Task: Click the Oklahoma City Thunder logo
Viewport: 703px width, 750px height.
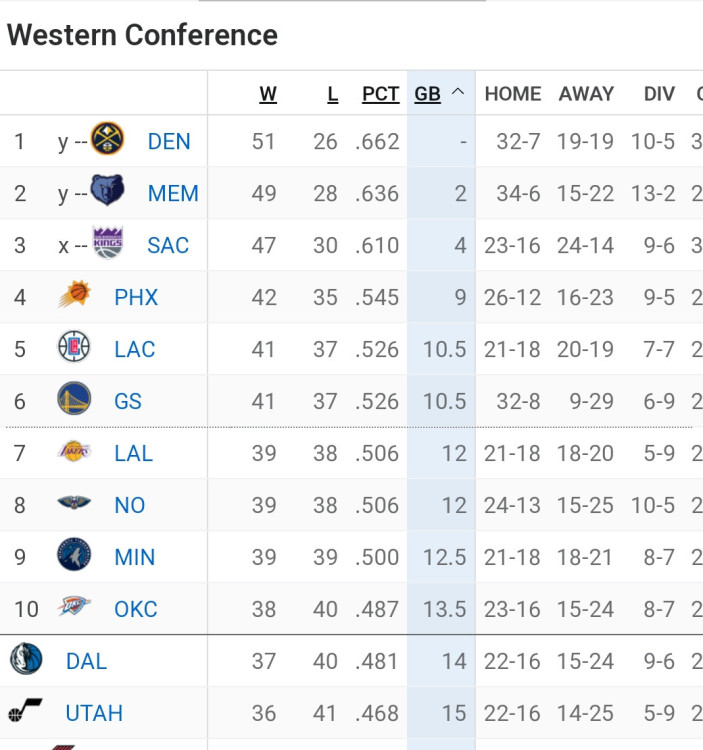Action: coord(74,609)
